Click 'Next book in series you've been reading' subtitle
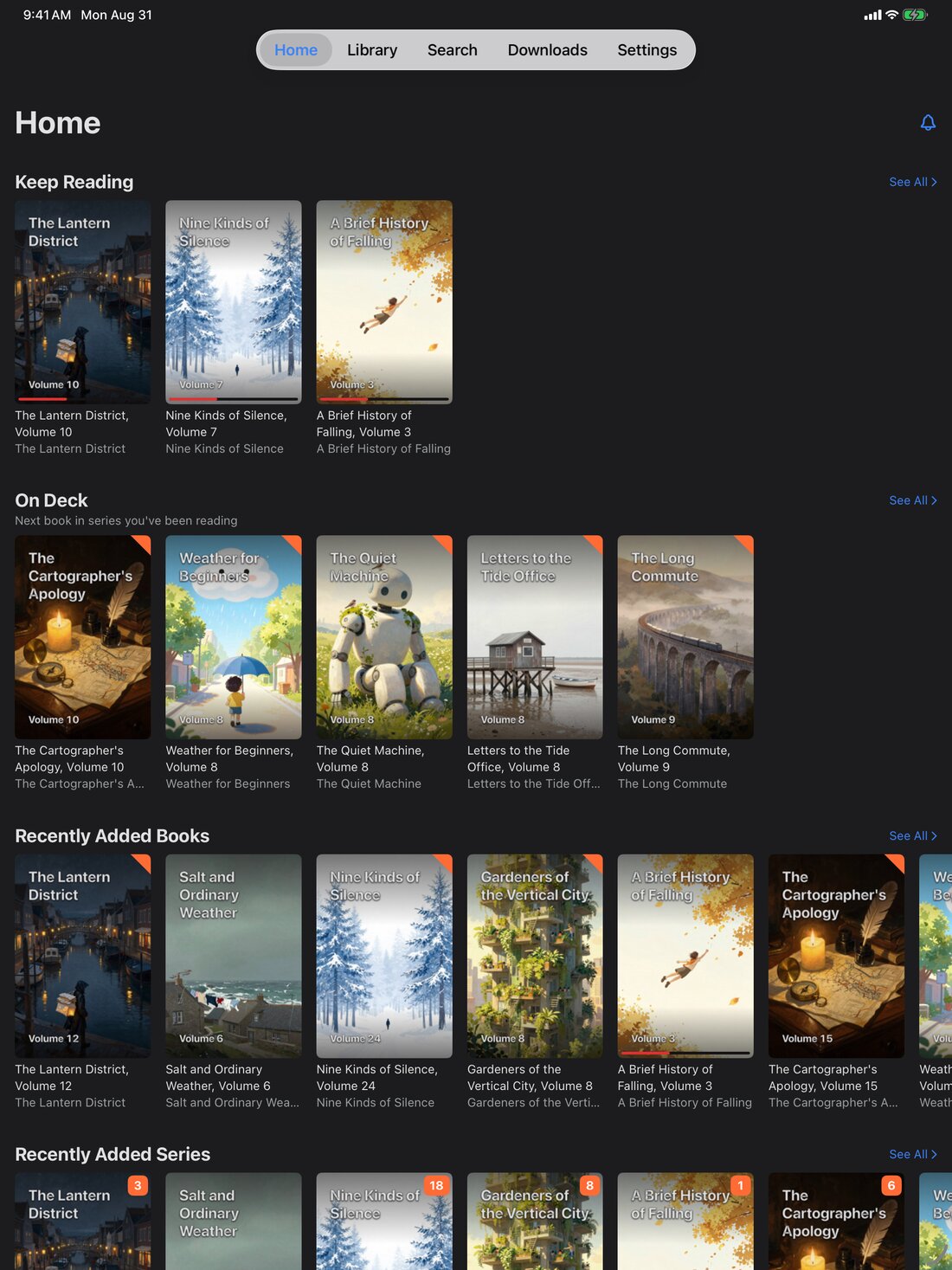The width and height of the screenshot is (952, 1270). tap(126, 520)
